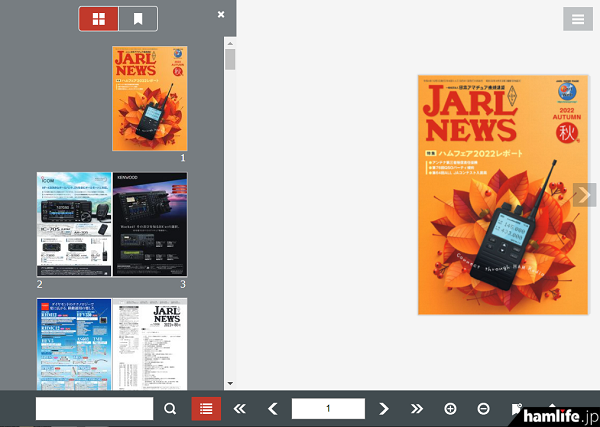Toggle the table of contents list button
The height and width of the screenshot is (427, 600).
pos(206,408)
